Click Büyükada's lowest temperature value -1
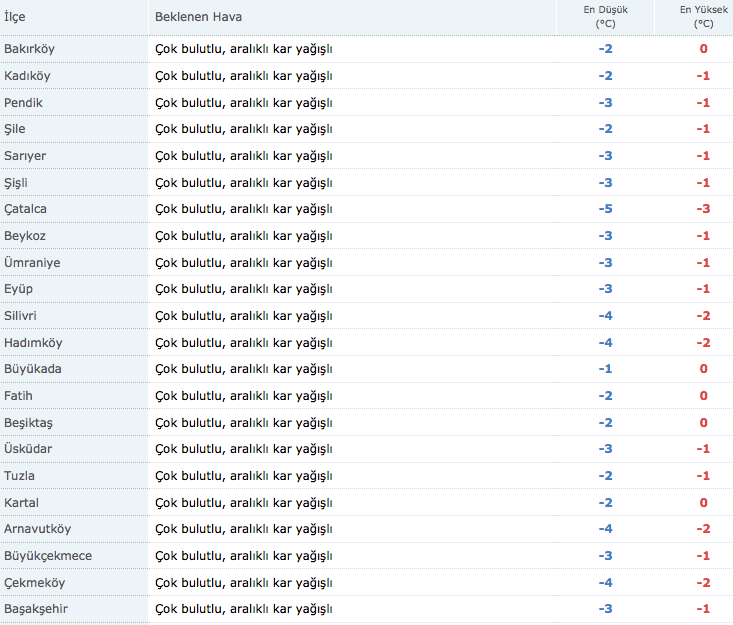Screen dimensions: 733x625 coord(605,369)
